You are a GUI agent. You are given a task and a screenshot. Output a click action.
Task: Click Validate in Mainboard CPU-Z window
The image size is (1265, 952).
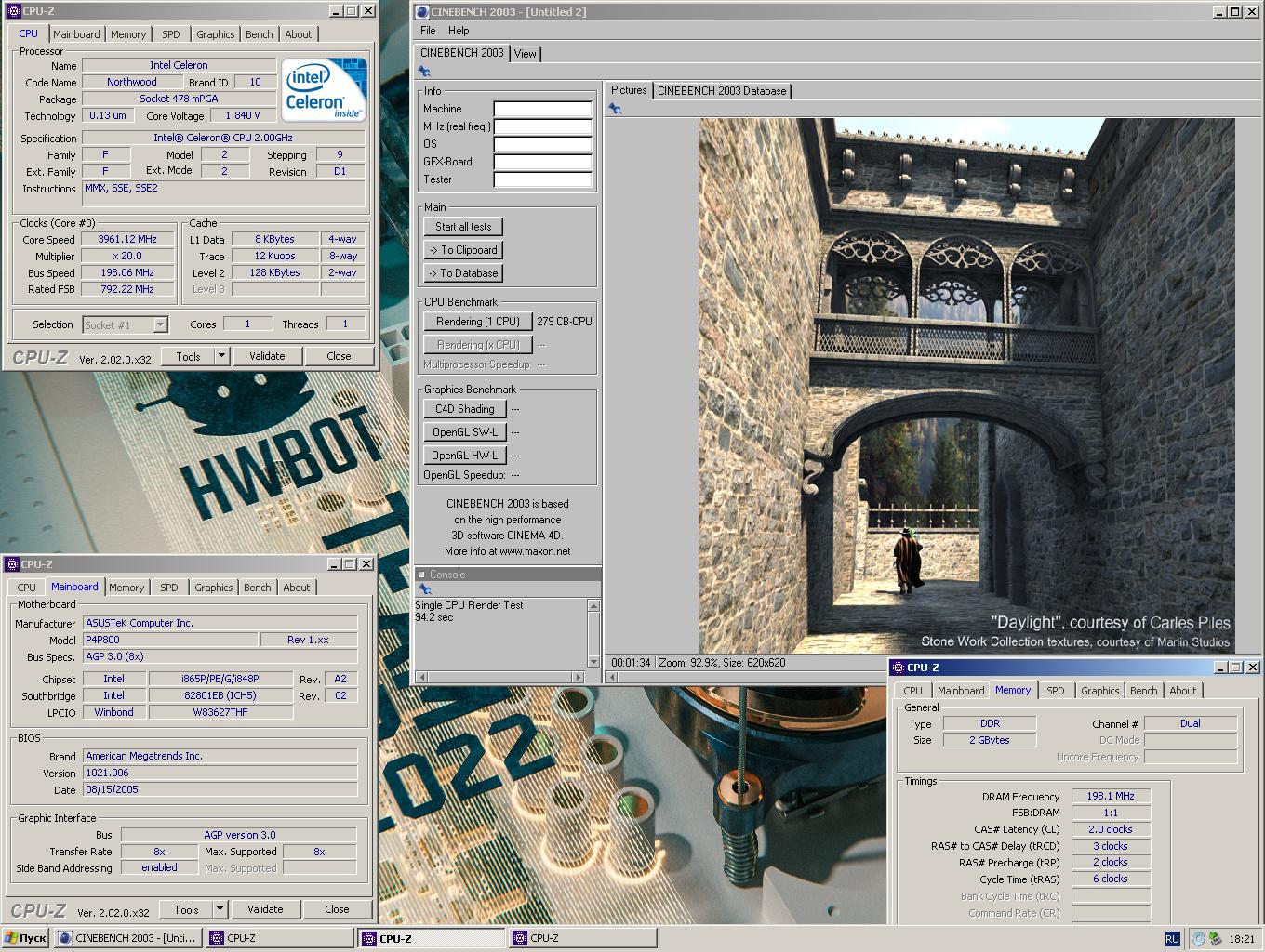(x=265, y=909)
